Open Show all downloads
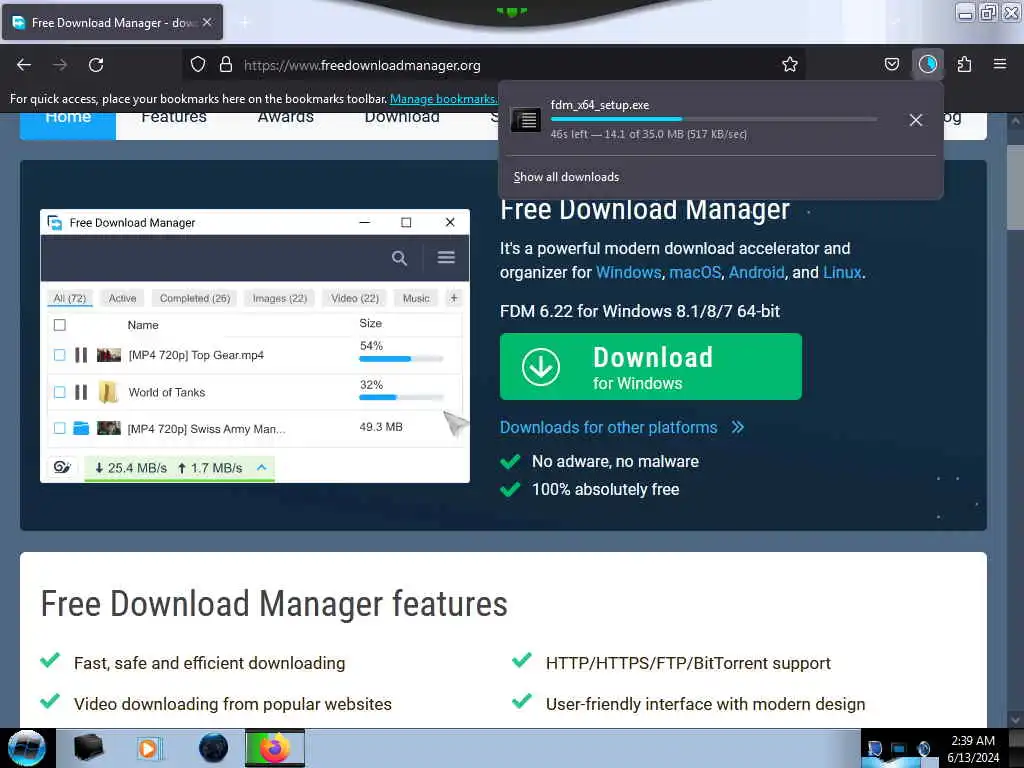 [x=566, y=177]
